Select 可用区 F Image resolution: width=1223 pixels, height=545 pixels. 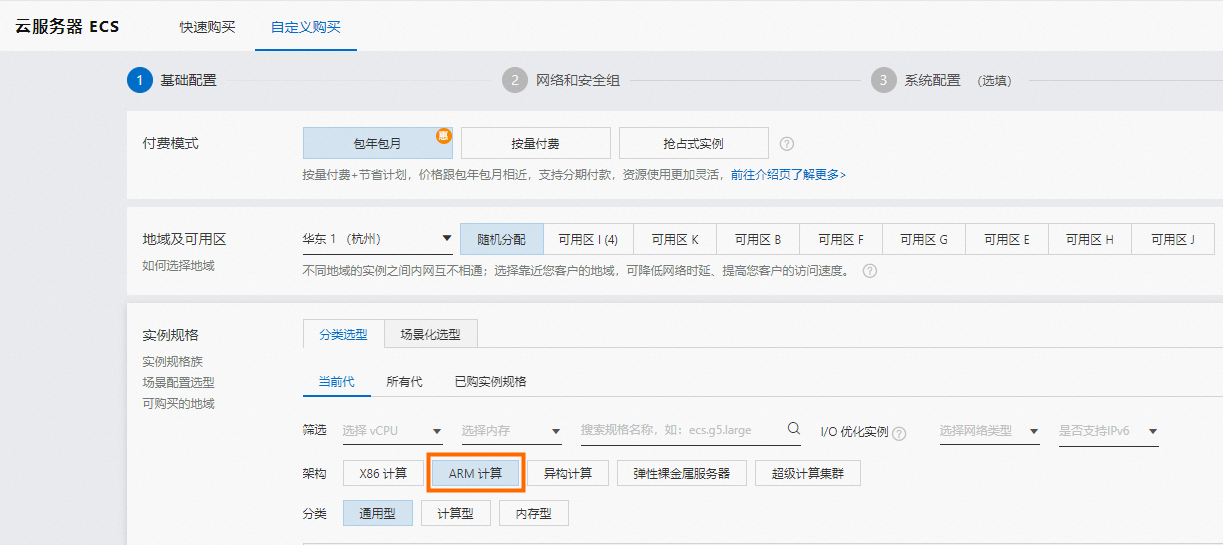pos(841,239)
